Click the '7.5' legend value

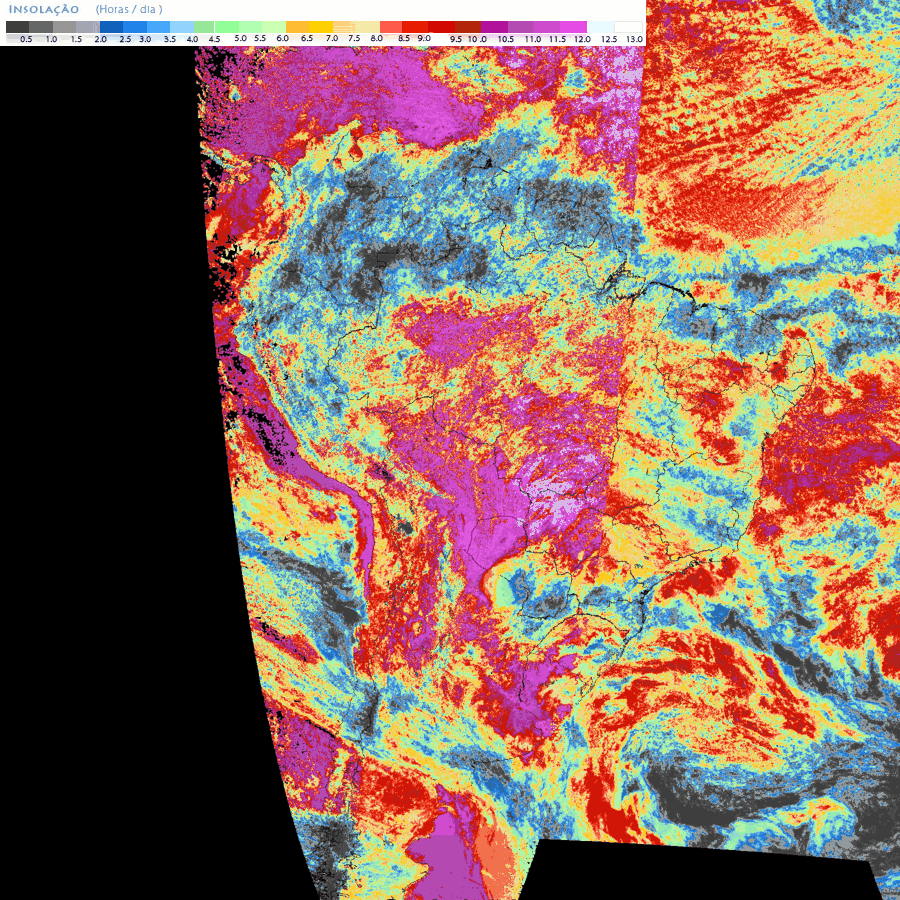pos(354,38)
